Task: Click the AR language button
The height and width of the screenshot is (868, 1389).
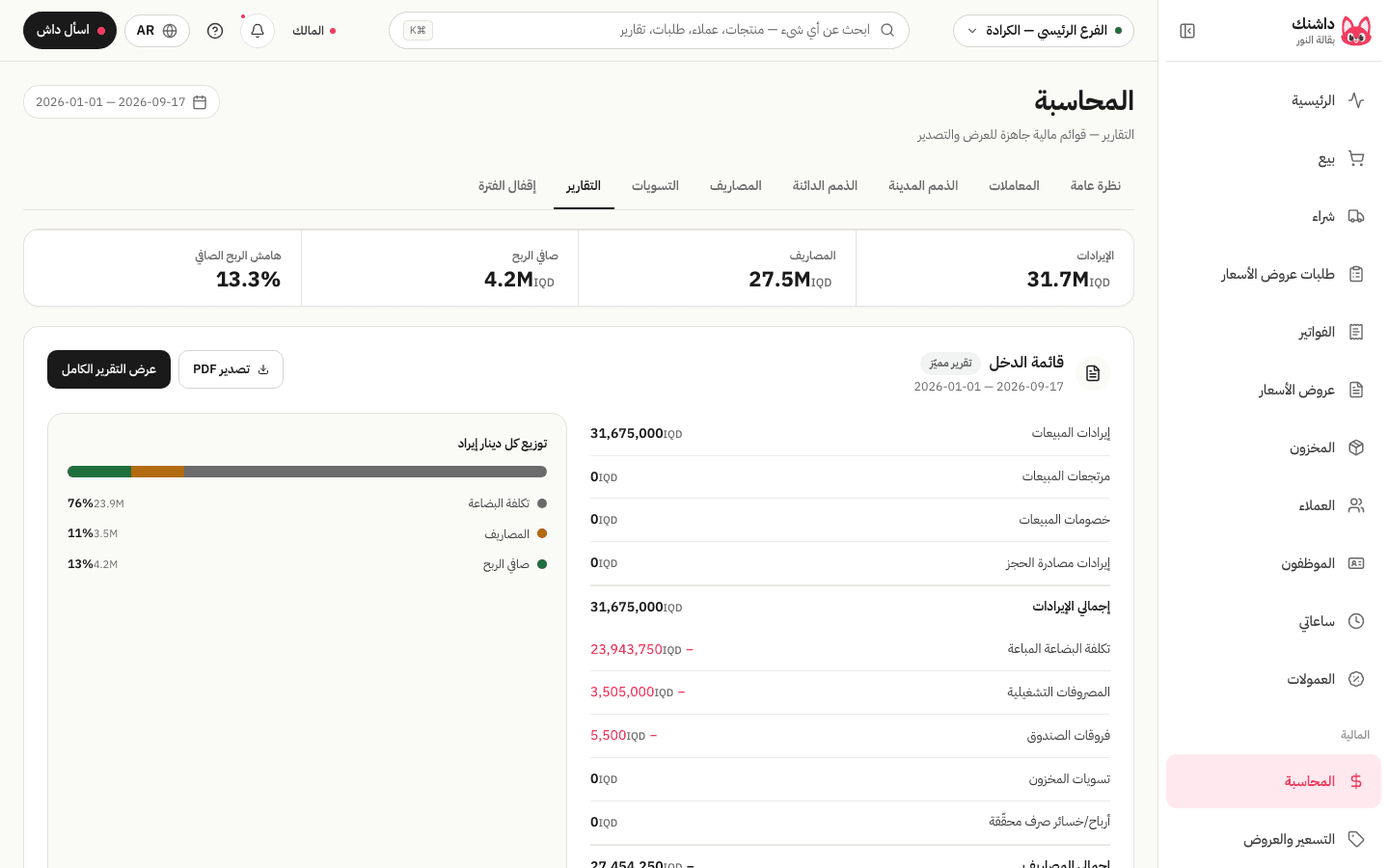Action: click(x=157, y=31)
